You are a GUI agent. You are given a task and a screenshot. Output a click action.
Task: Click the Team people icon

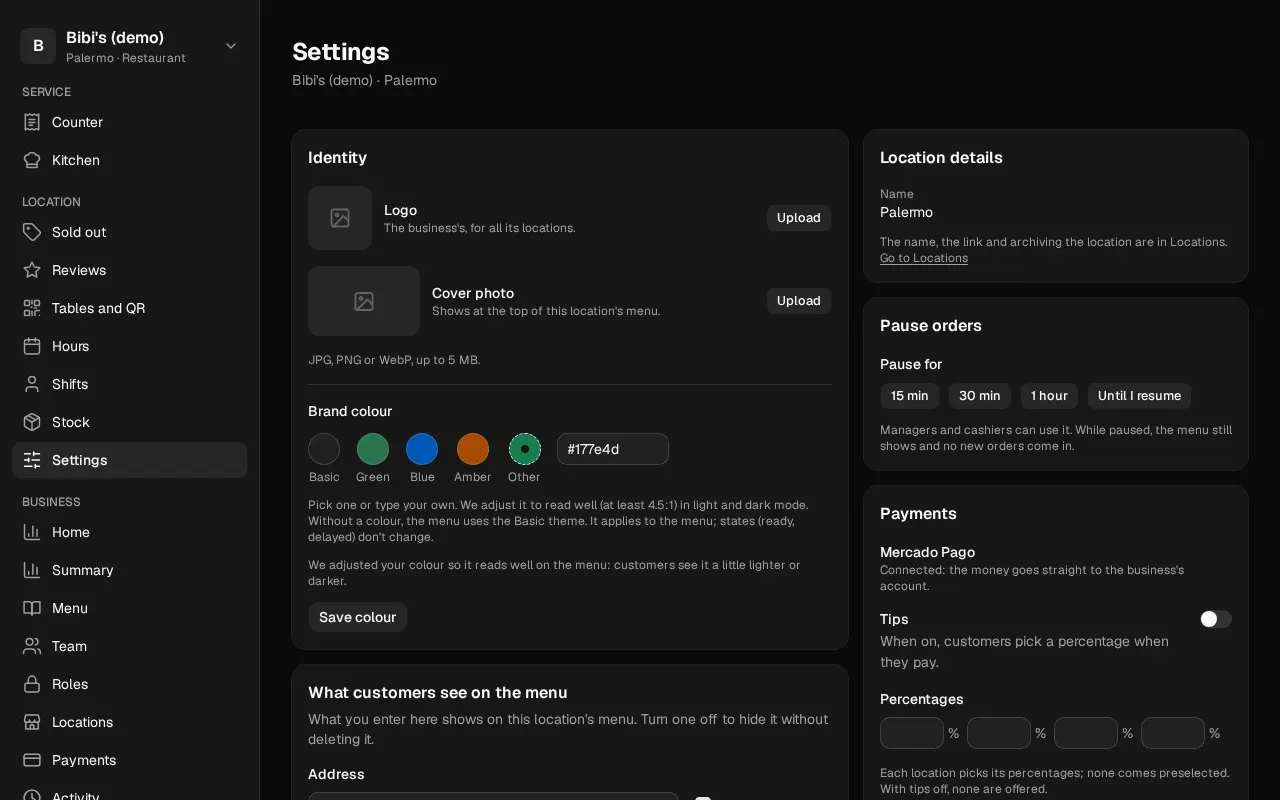pyautogui.click(x=32, y=646)
